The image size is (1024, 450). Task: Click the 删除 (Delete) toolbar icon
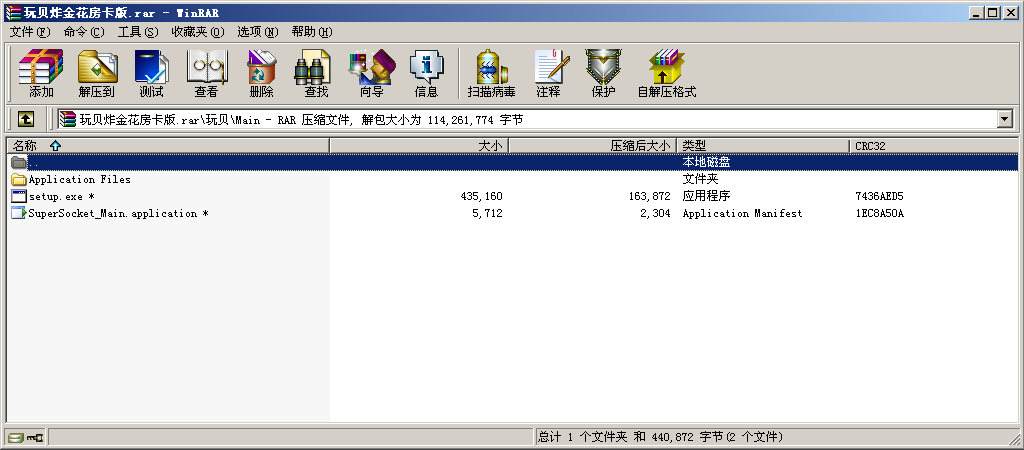(261, 73)
